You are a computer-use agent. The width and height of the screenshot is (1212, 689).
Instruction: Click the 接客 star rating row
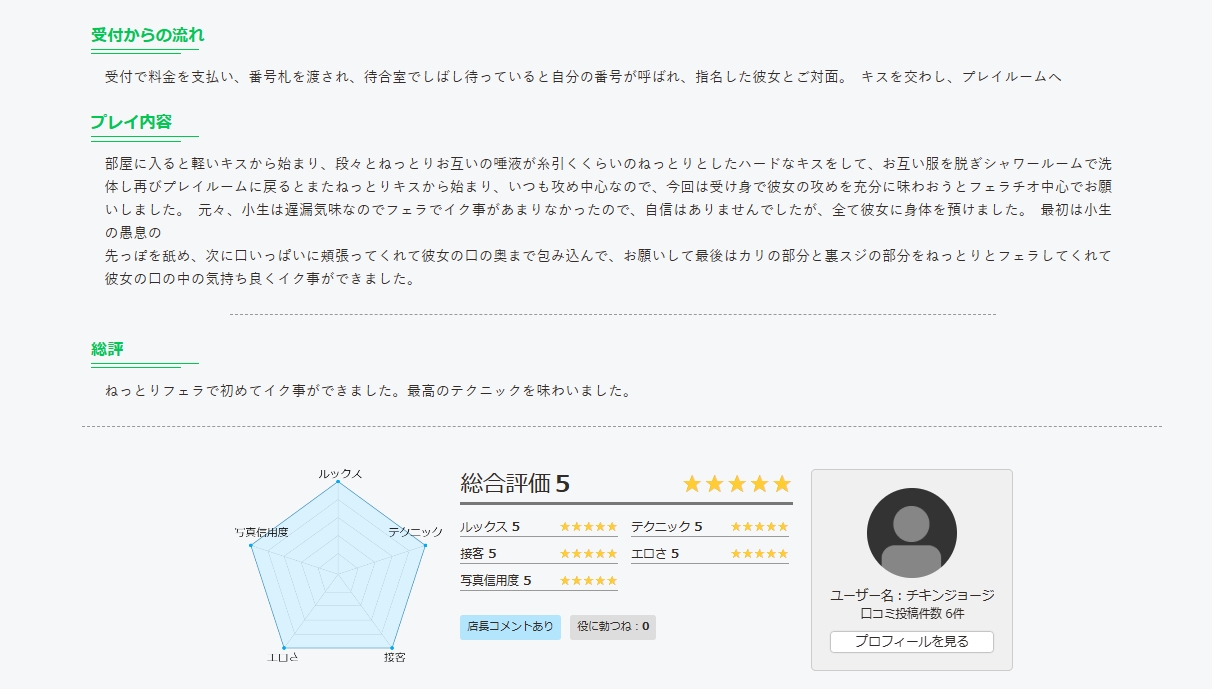click(539, 553)
